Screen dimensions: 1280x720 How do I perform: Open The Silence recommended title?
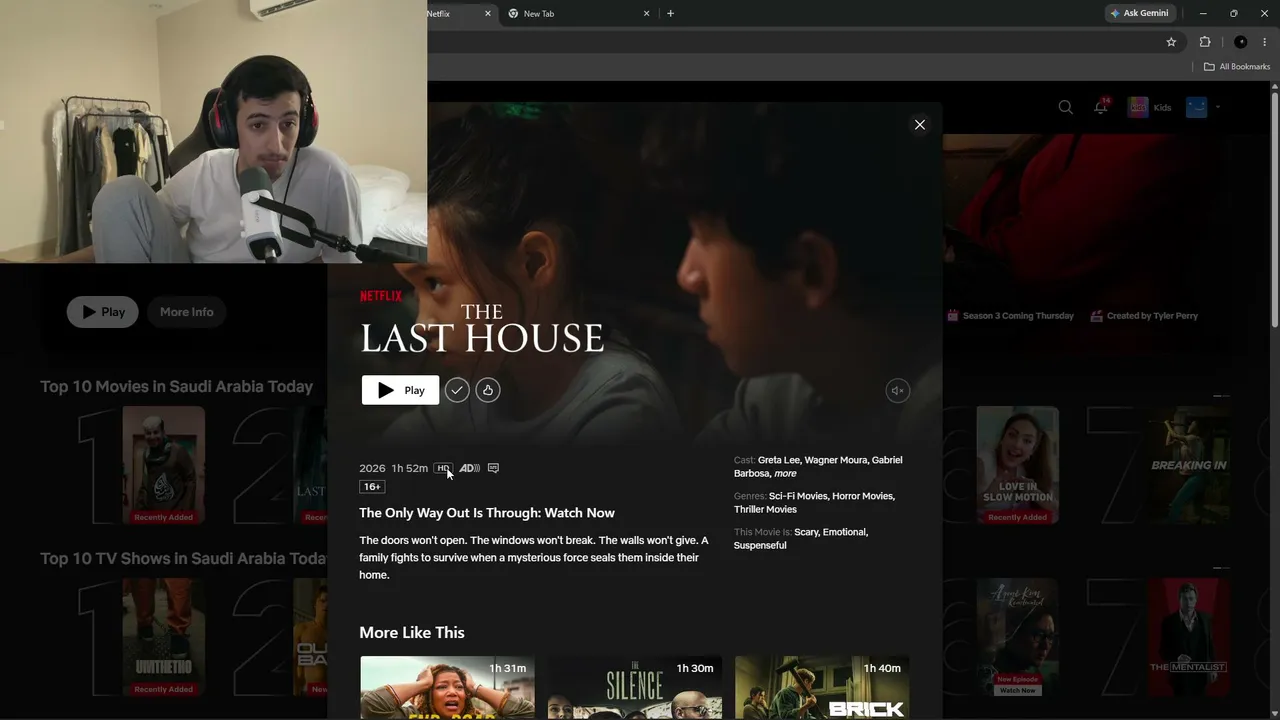634,688
